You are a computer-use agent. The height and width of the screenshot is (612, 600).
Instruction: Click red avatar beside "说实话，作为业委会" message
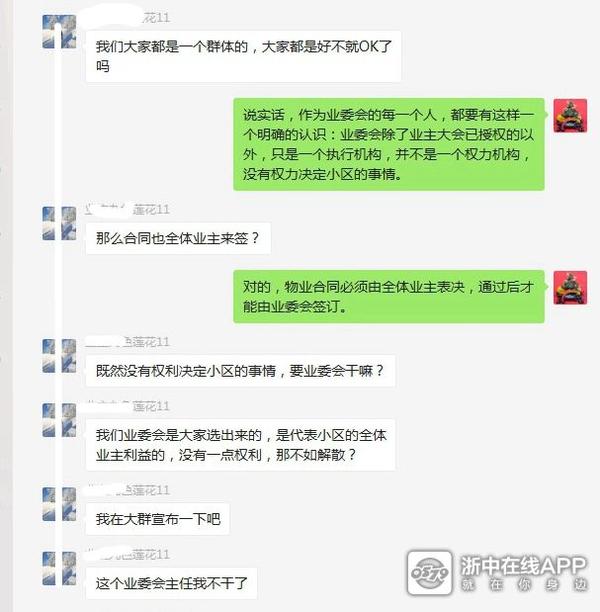tap(570, 116)
